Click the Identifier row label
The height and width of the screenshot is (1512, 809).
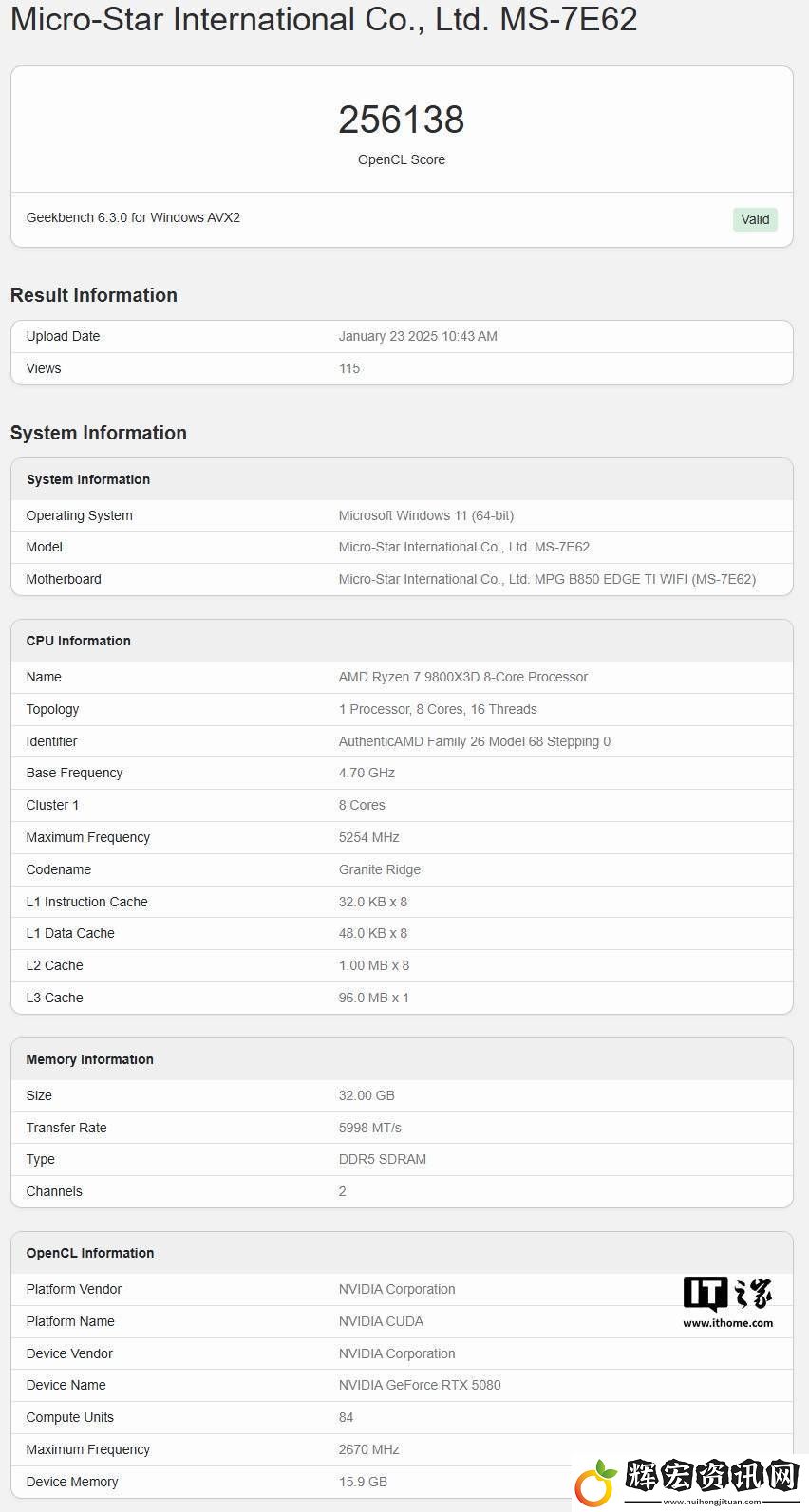tap(51, 741)
